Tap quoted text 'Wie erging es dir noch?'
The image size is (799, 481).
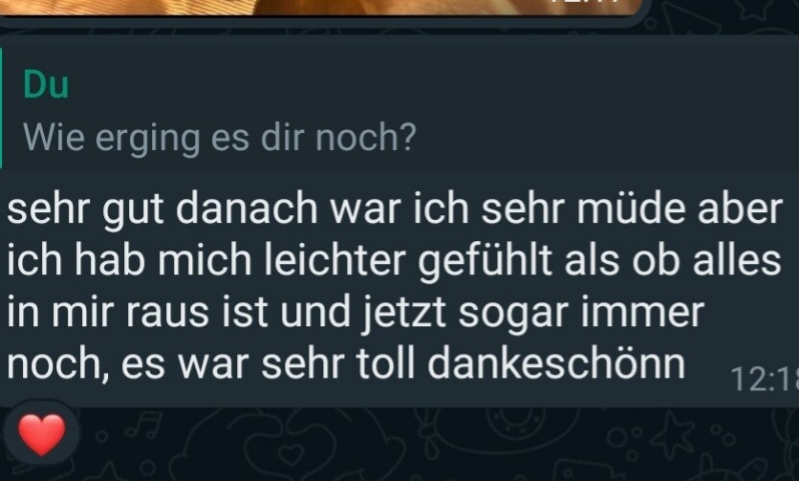[x=220, y=138]
